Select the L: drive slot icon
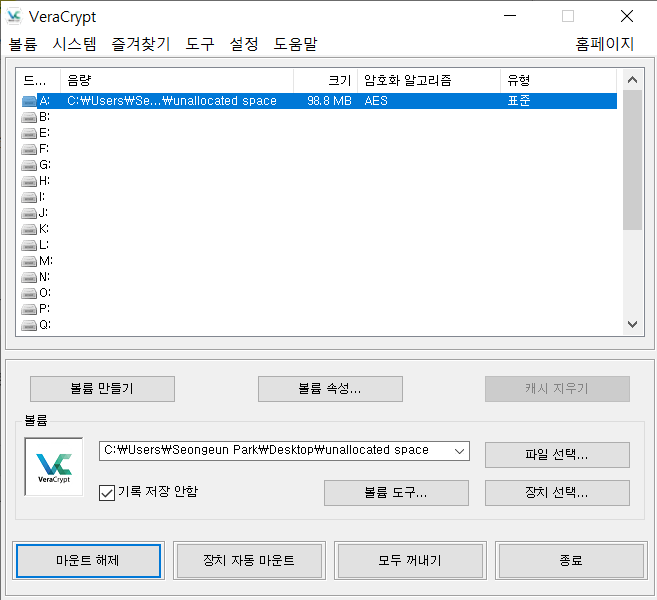Viewport: 657px width, 600px height. pyautogui.click(x=29, y=245)
